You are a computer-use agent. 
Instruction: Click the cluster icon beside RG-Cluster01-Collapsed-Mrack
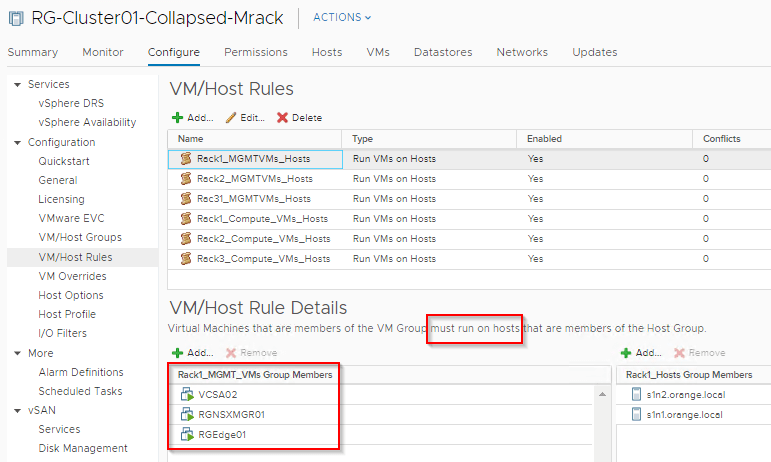16,19
